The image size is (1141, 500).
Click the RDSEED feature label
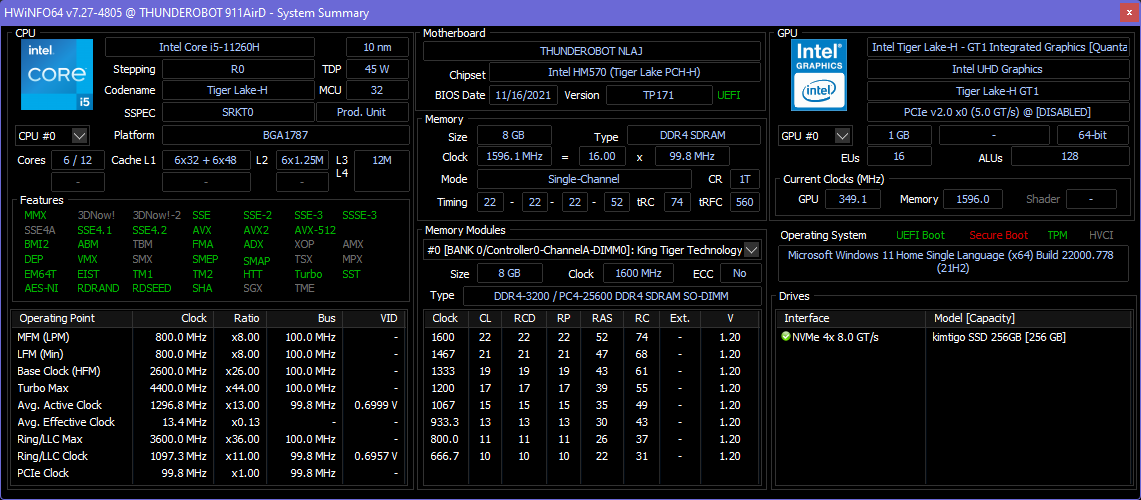[152, 288]
